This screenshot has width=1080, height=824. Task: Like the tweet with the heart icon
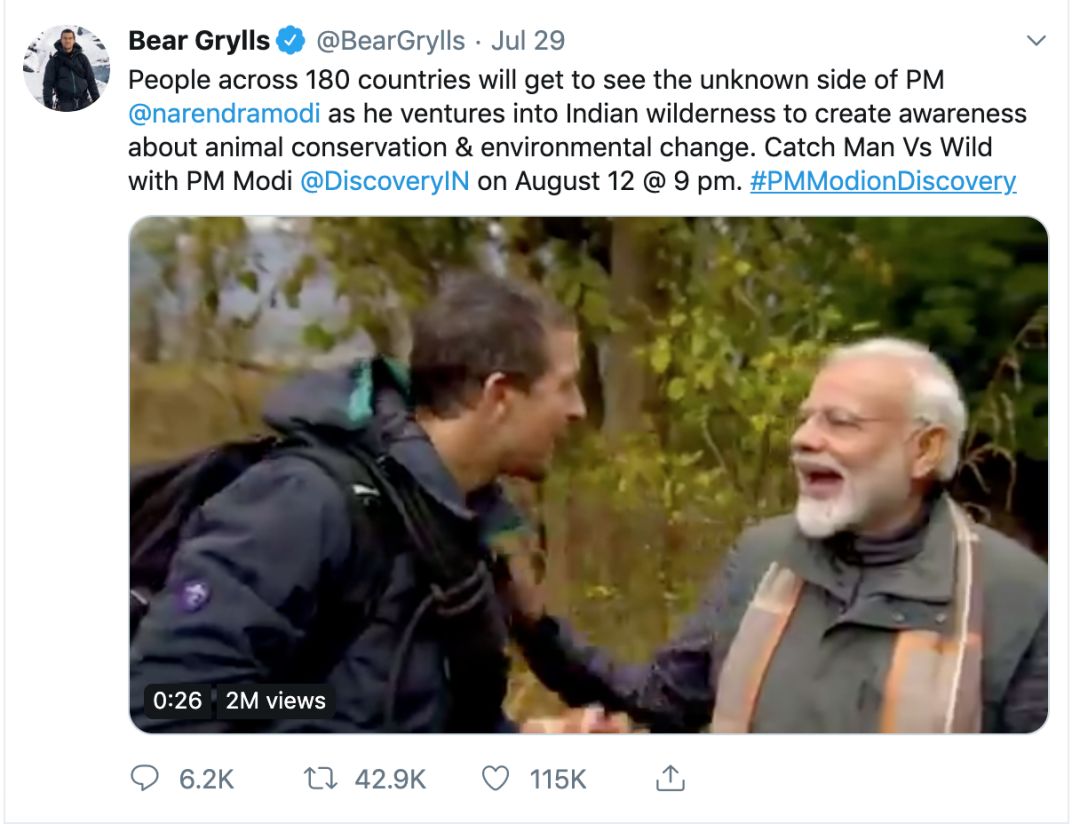(495, 779)
